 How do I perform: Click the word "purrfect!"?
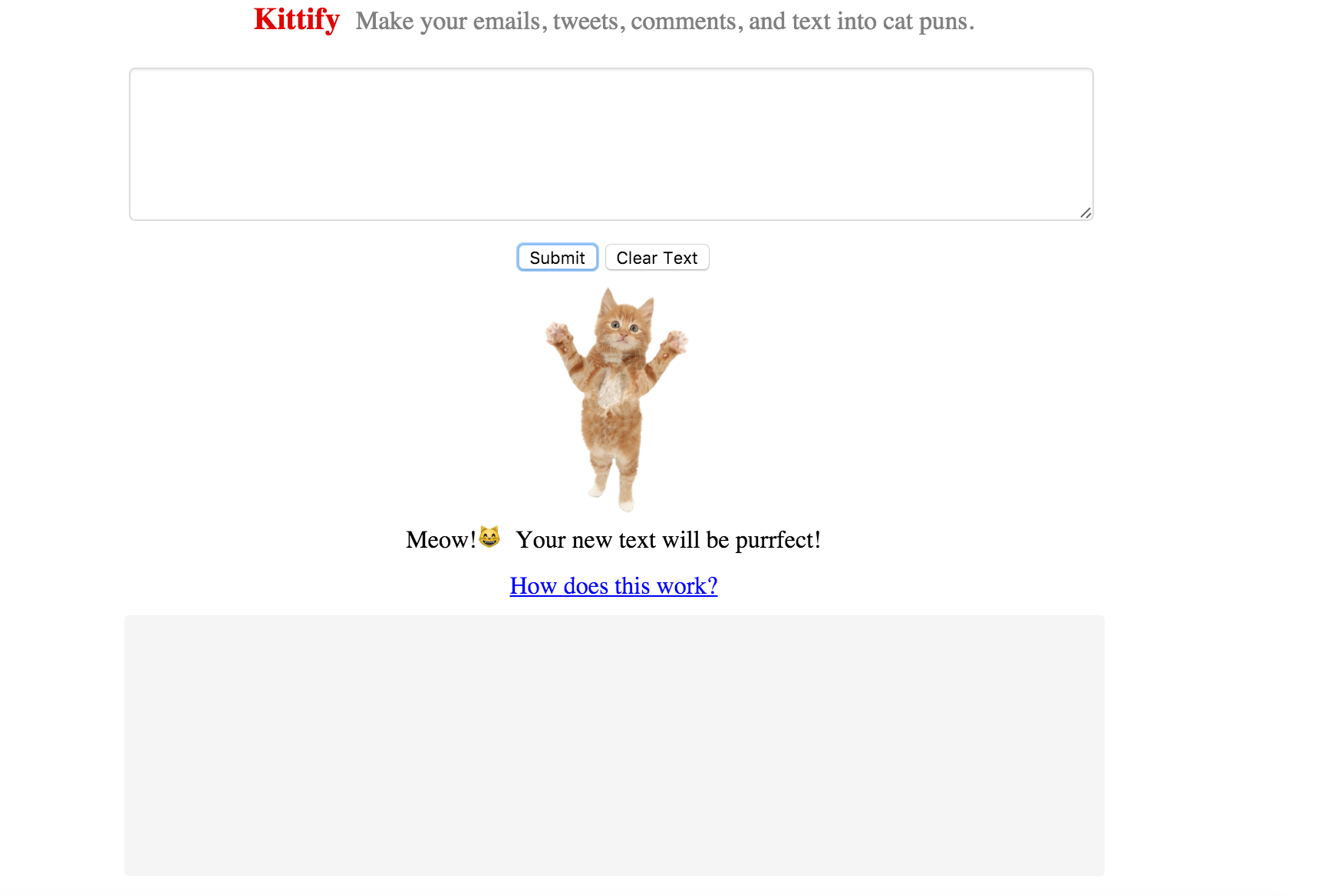778,542
